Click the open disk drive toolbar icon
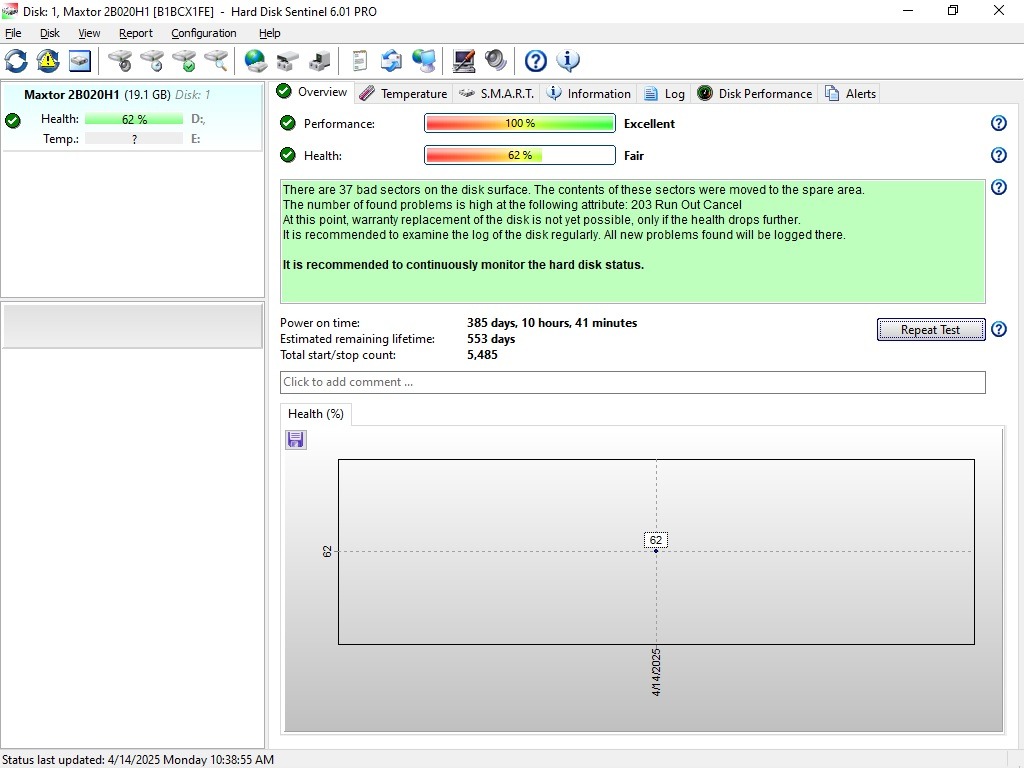 tap(287, 61)
